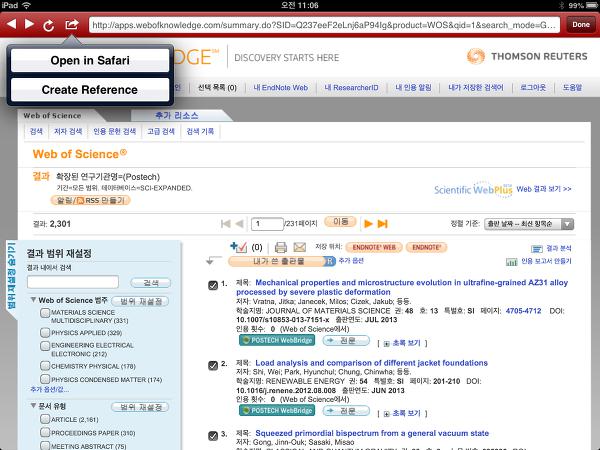This screenshot has width=600, height=450.
Task: Open Mechanical properties article title link
Action: (x=402, y=287)
